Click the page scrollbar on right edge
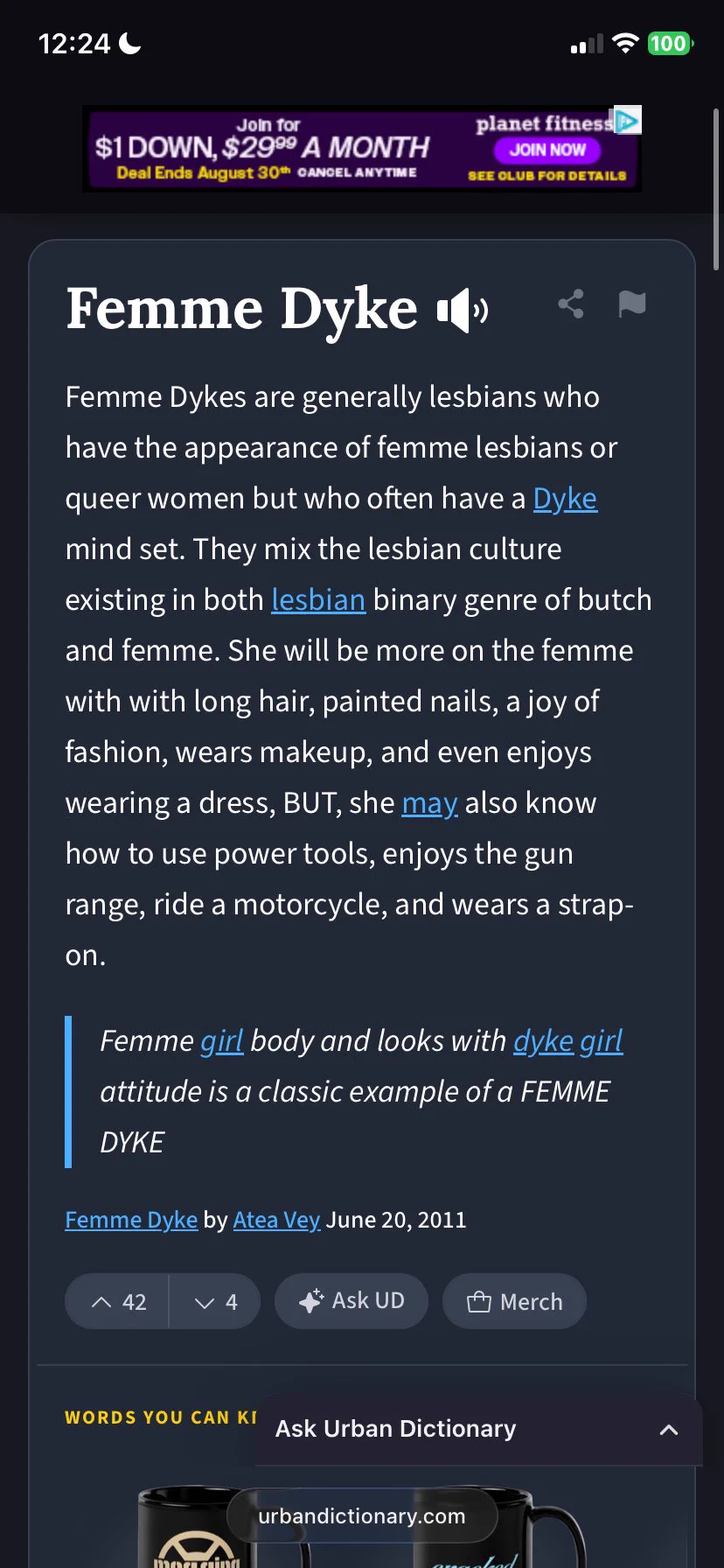 click(x=716, y=189)
